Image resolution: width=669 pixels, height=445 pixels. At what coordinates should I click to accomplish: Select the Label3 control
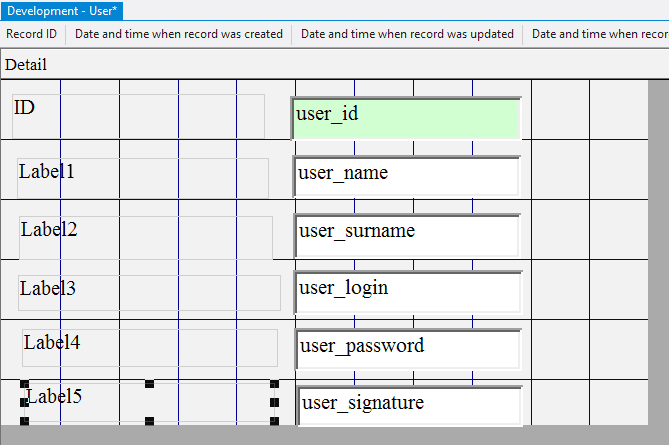pos(148,293)
